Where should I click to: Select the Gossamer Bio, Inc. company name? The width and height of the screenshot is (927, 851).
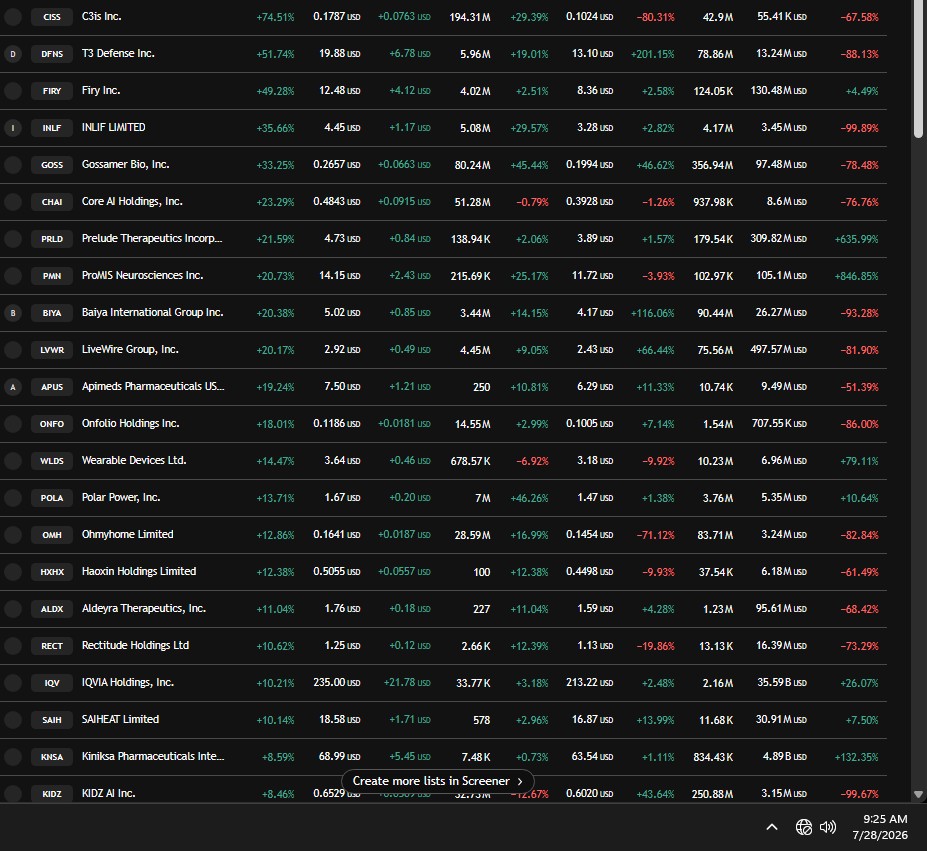point(125,164)
